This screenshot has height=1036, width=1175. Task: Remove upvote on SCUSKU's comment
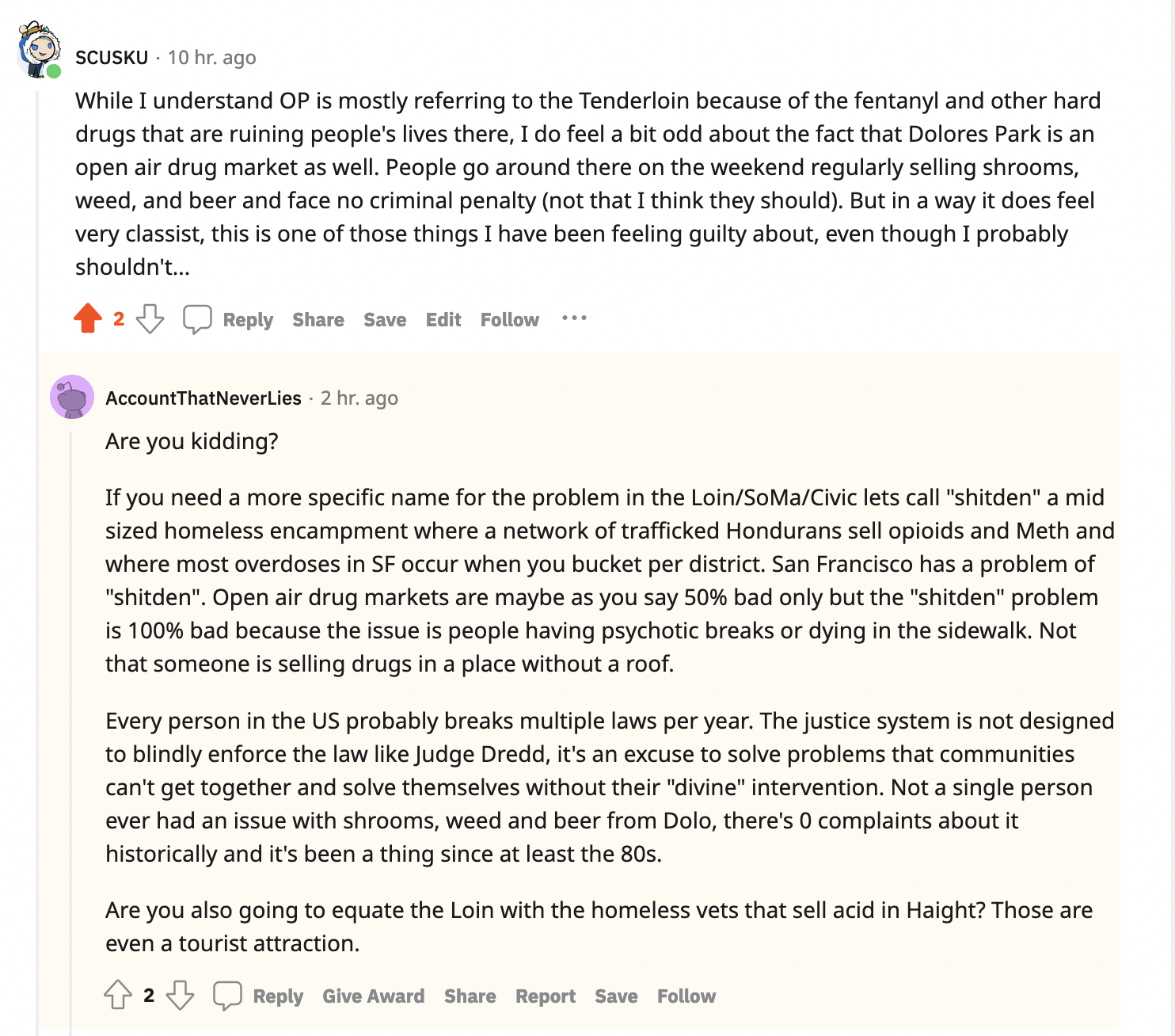pos(88,319)
